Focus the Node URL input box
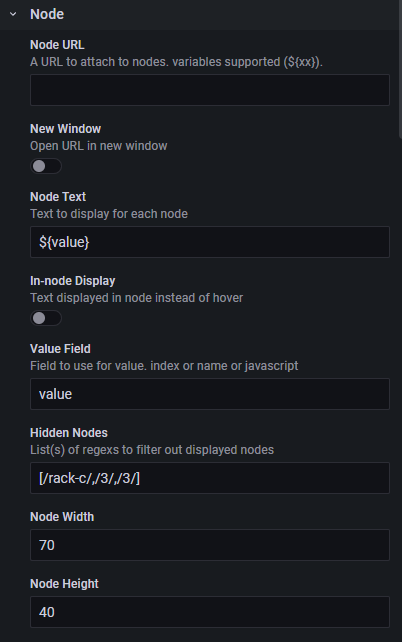This screenshot has height=642, width=402. pyautogui.click(x=210, y=90)
